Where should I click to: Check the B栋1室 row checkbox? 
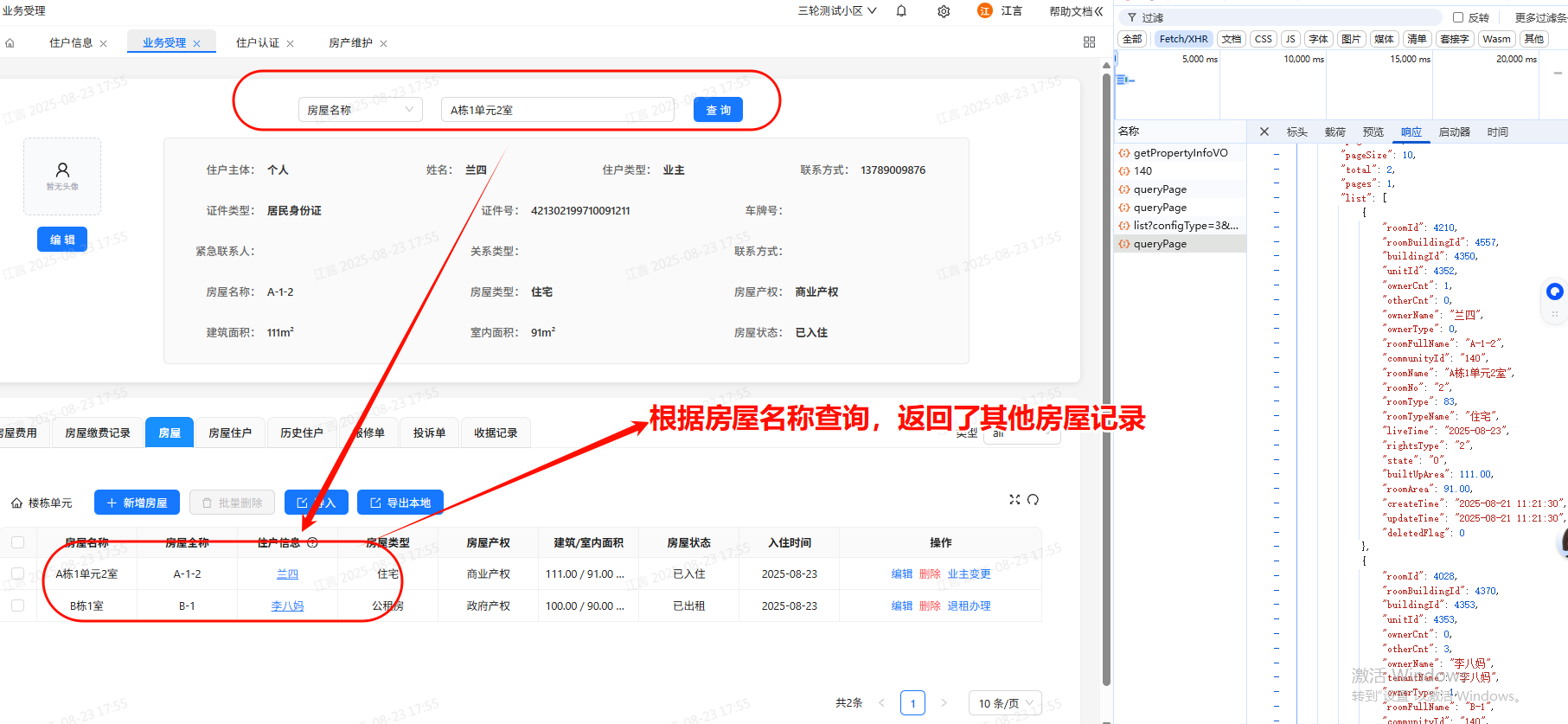point(17,605)
